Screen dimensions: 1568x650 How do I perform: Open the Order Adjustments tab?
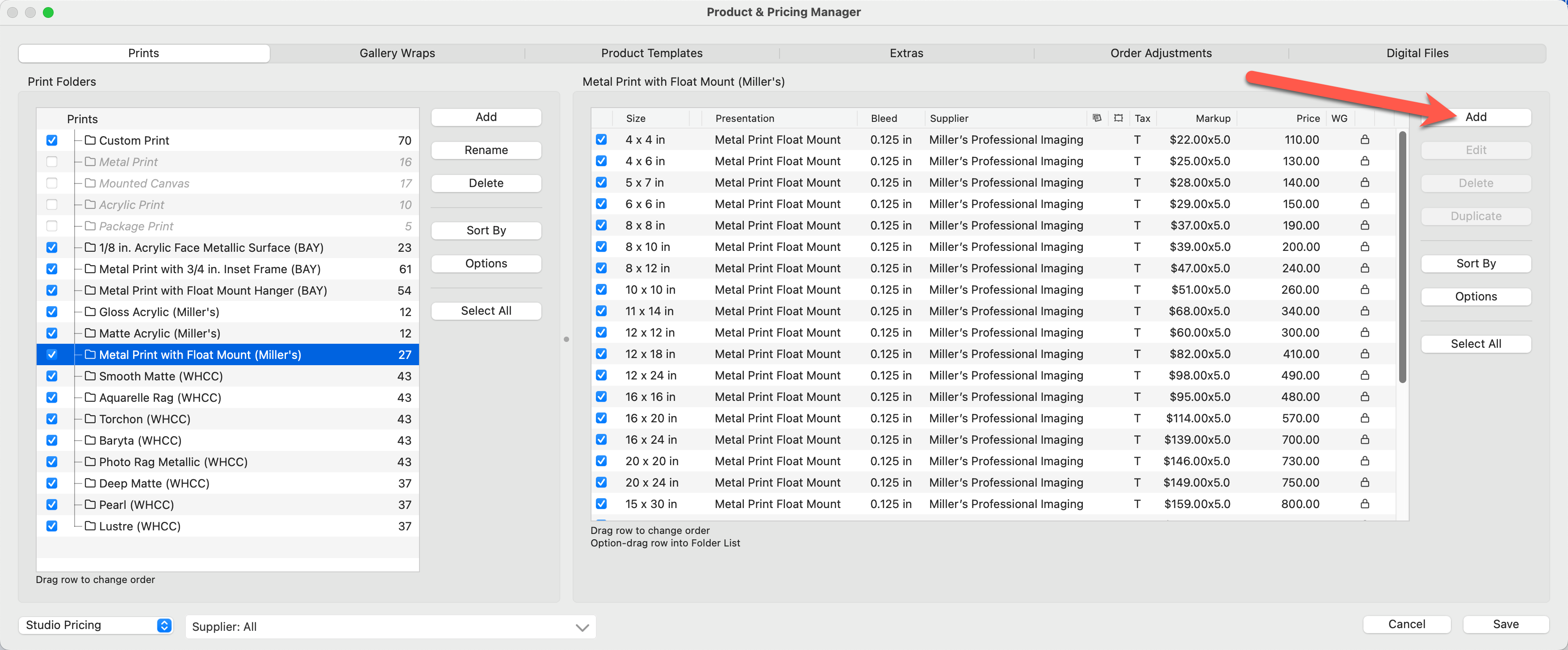pyautogui.click(x=1160, y=54)
